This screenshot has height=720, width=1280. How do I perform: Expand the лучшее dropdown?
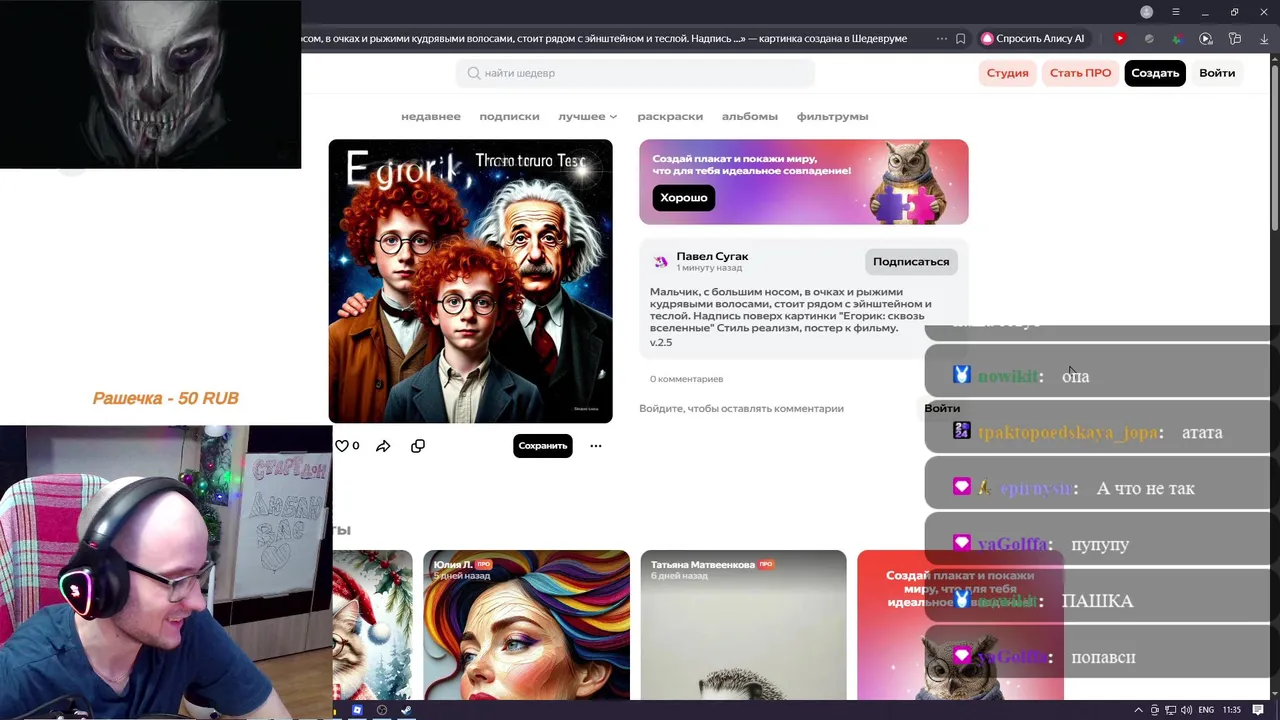(587, 116)
